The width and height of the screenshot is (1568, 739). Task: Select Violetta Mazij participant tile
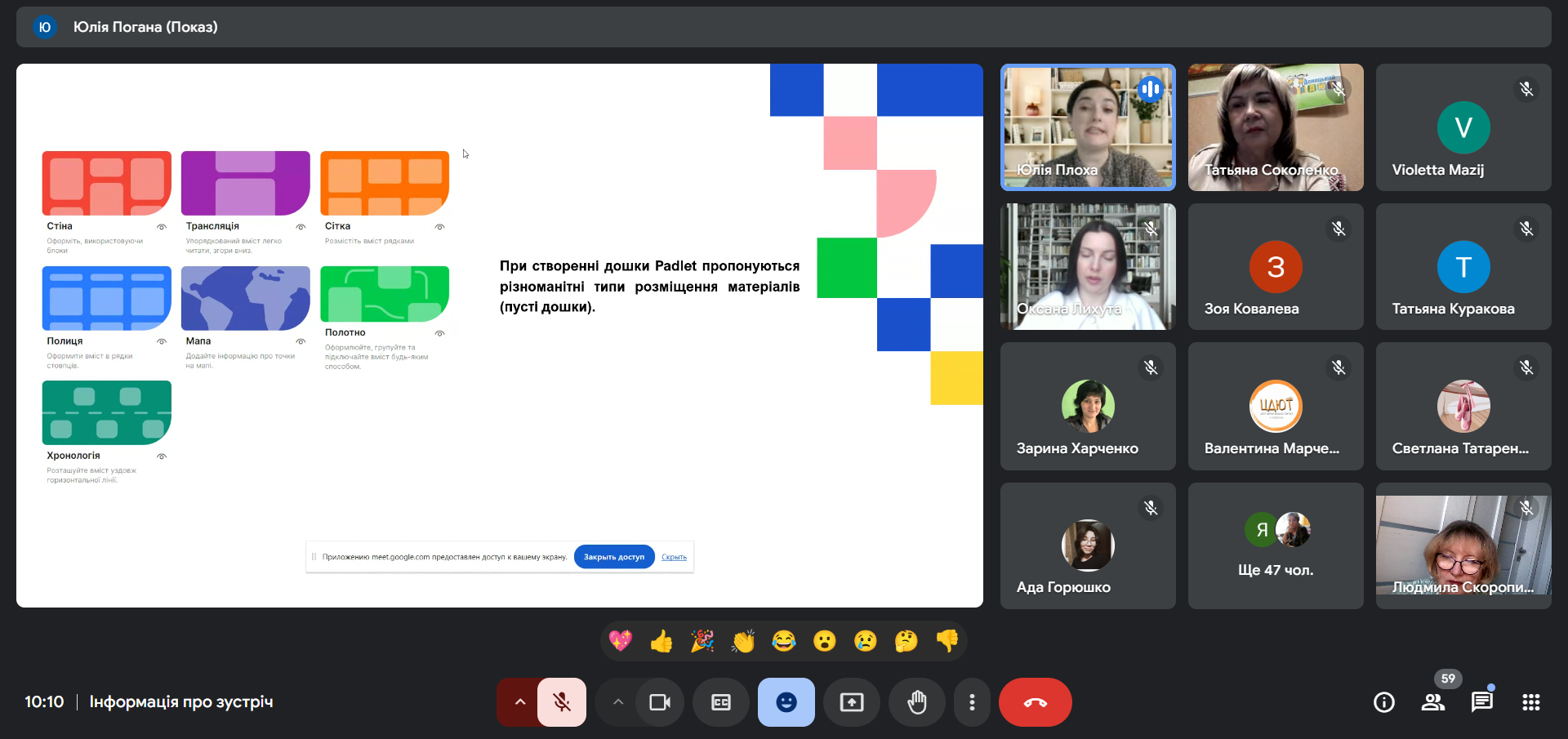tap(1463, 127)
